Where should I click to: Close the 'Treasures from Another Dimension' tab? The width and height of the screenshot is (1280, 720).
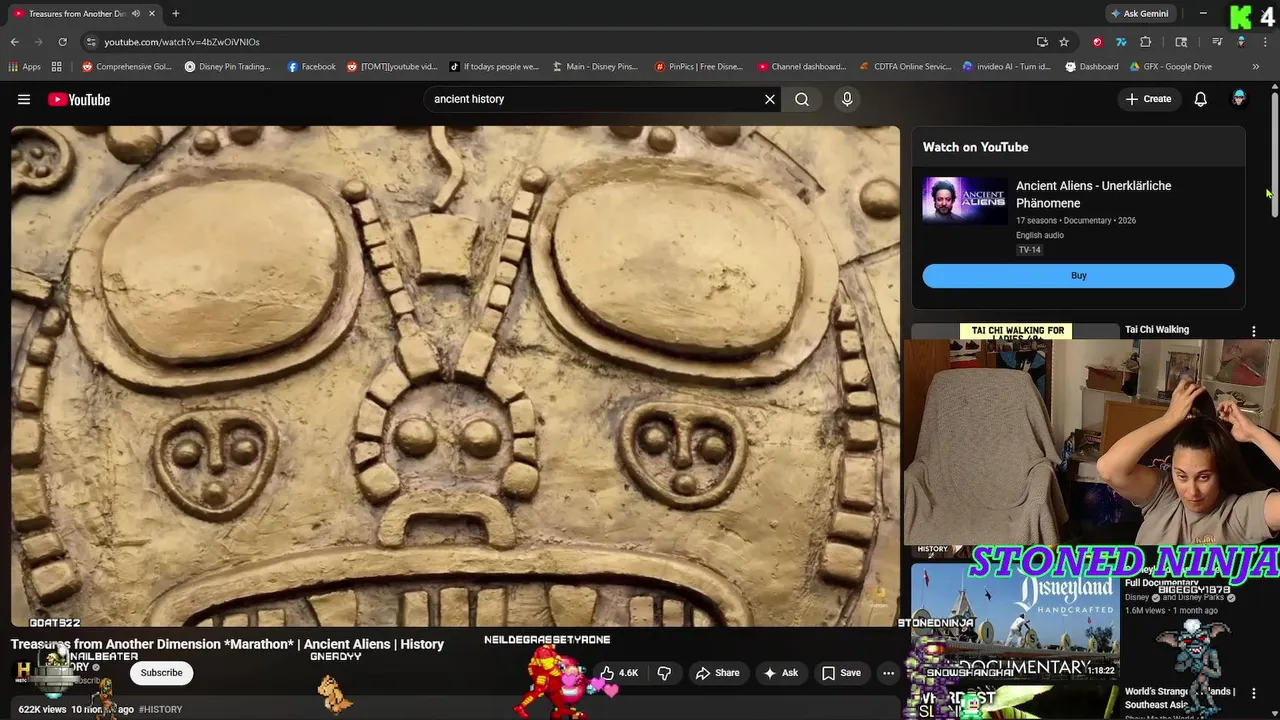click(151, 13)
